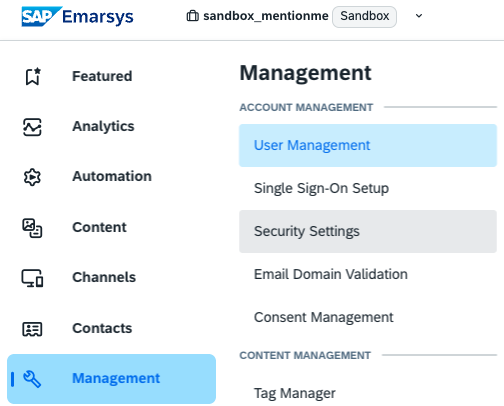Click the Management wrench icon

32,379
